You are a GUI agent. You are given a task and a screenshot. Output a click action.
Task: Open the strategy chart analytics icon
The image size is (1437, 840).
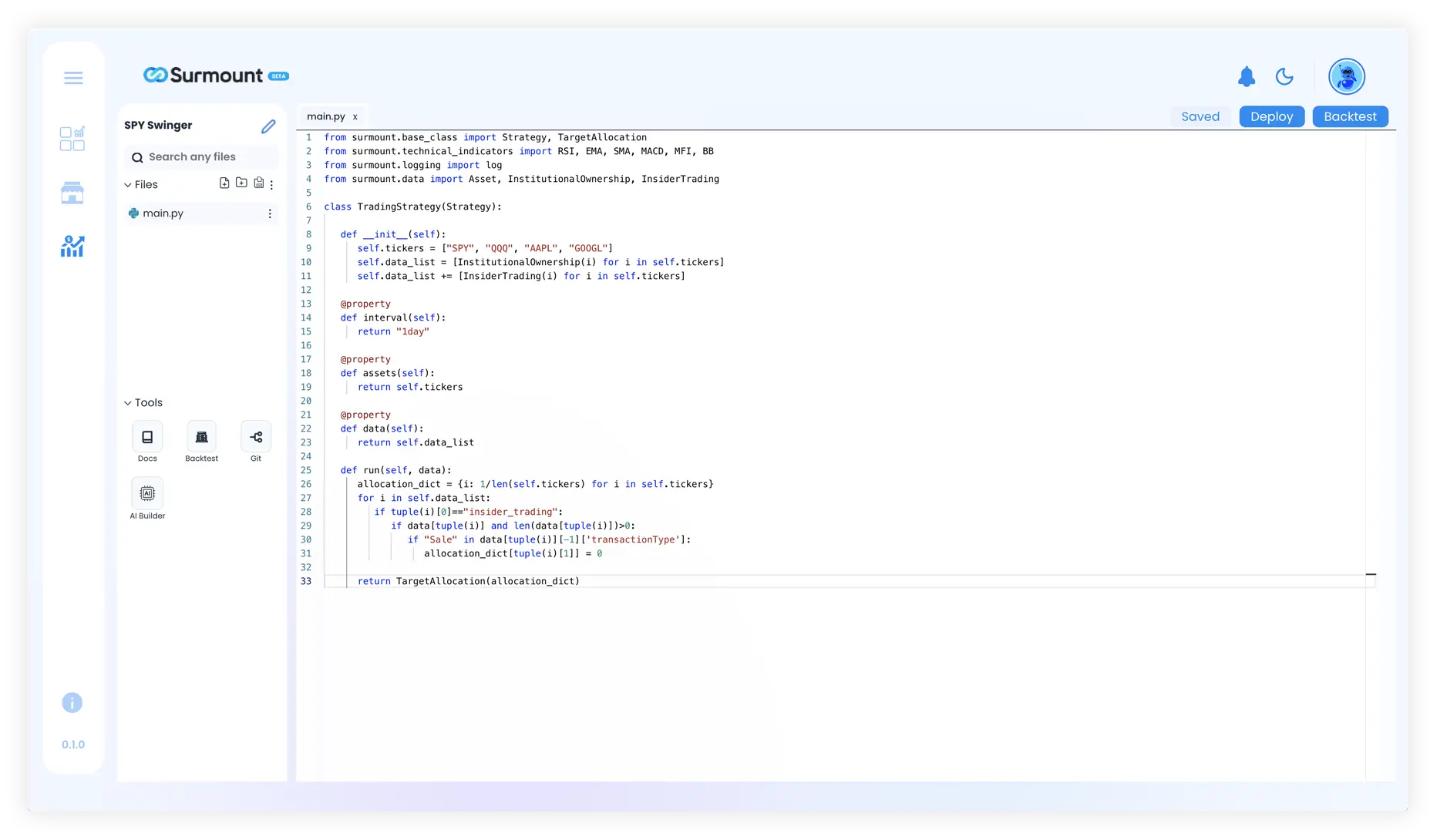tap(72, 247)
